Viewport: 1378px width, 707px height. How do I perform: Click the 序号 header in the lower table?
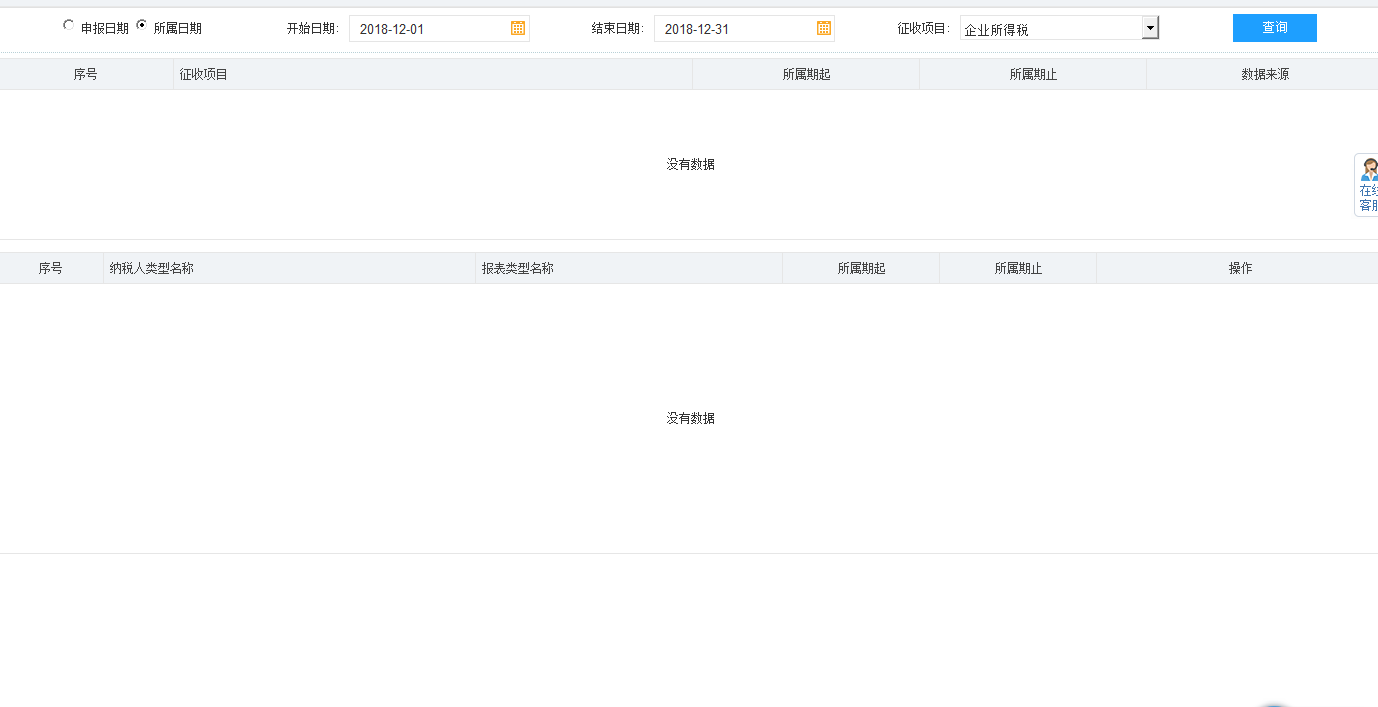51,268
